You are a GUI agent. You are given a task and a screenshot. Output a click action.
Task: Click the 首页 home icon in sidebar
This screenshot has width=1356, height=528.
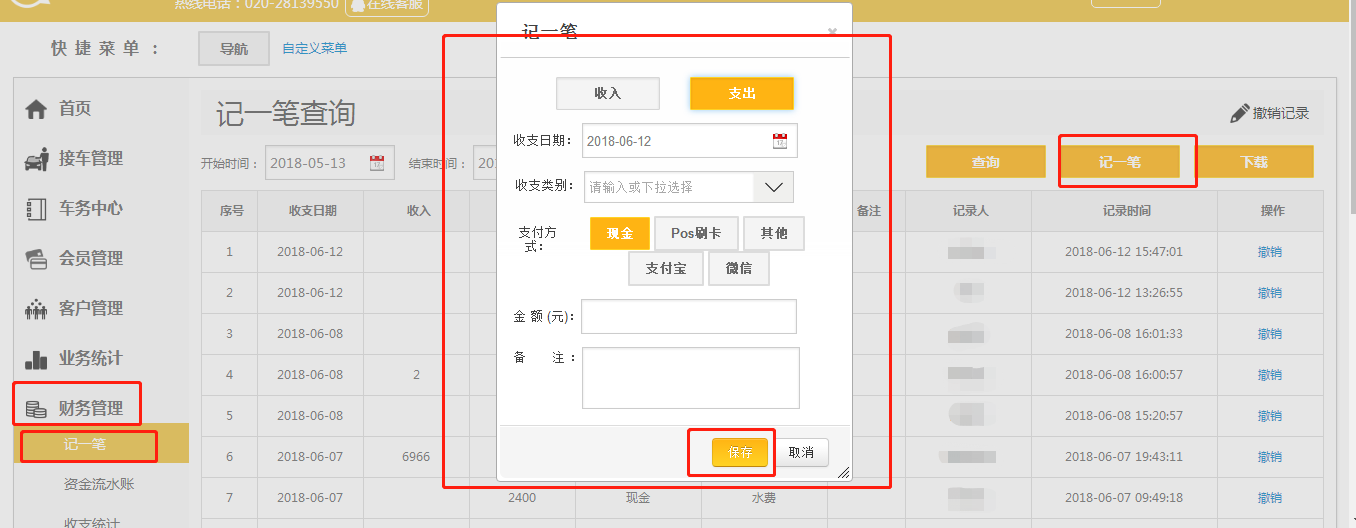[36, 109]
